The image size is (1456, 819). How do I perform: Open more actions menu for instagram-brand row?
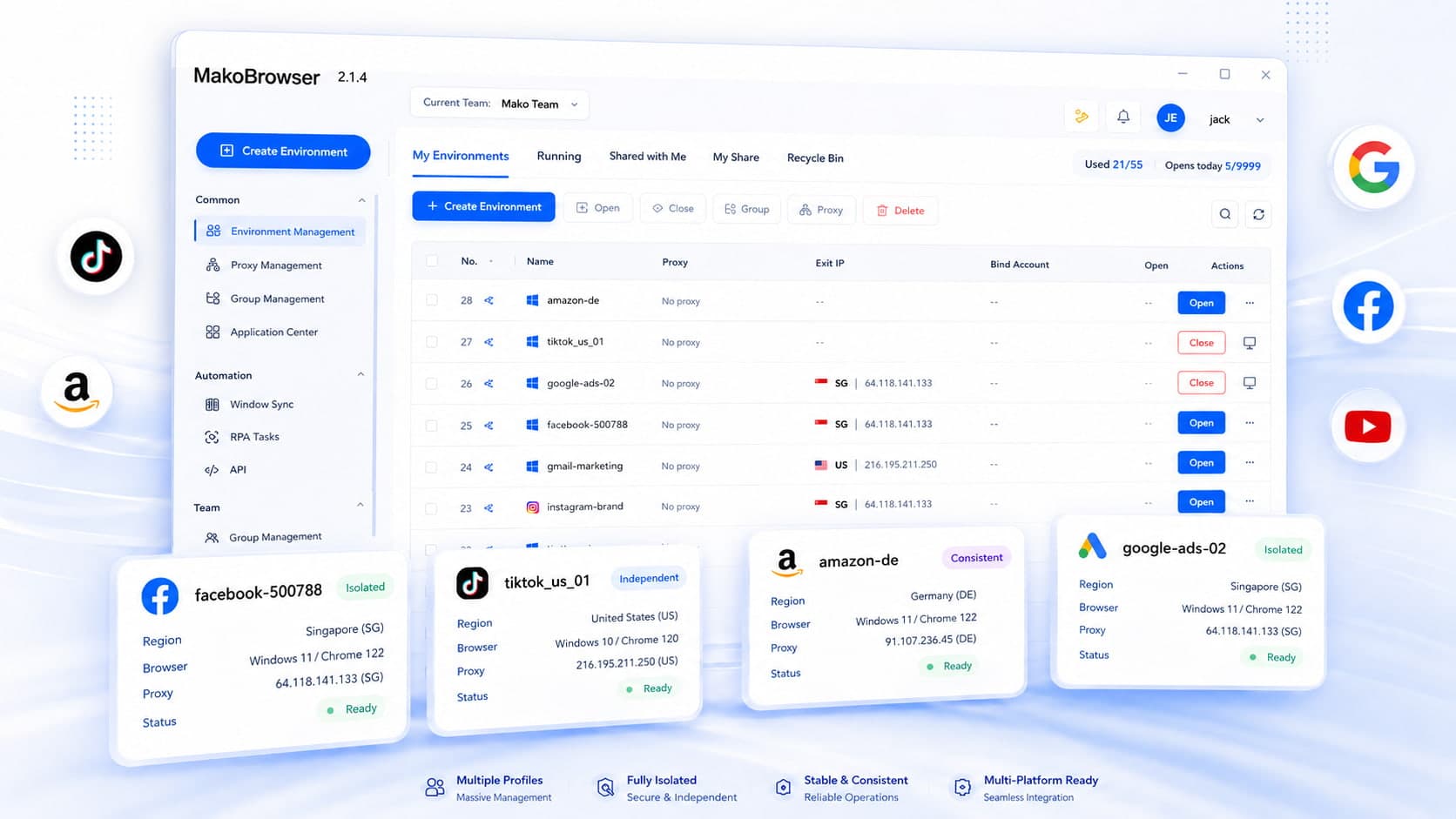point(1250,501)
